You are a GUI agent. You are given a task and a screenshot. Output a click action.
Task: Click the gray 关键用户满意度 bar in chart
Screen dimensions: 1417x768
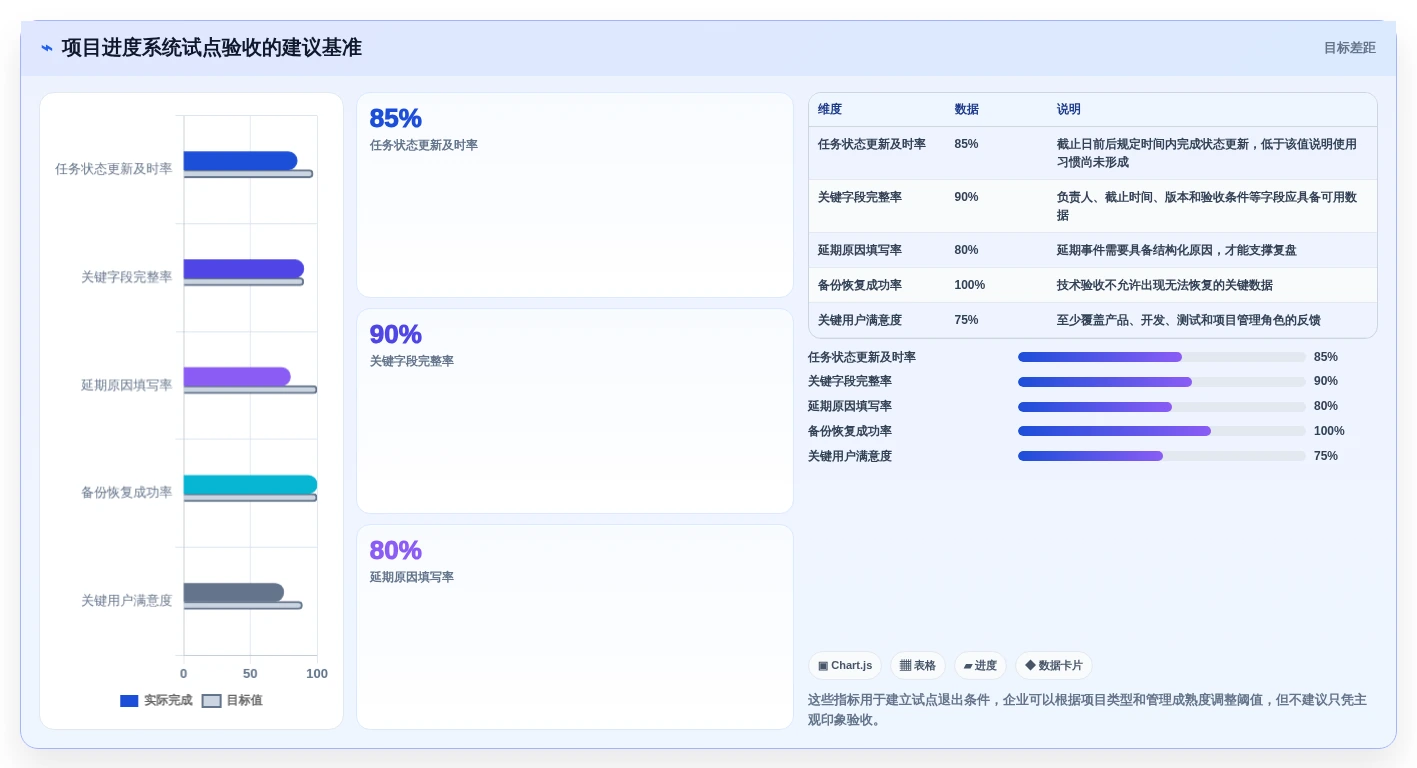(233, 593)
